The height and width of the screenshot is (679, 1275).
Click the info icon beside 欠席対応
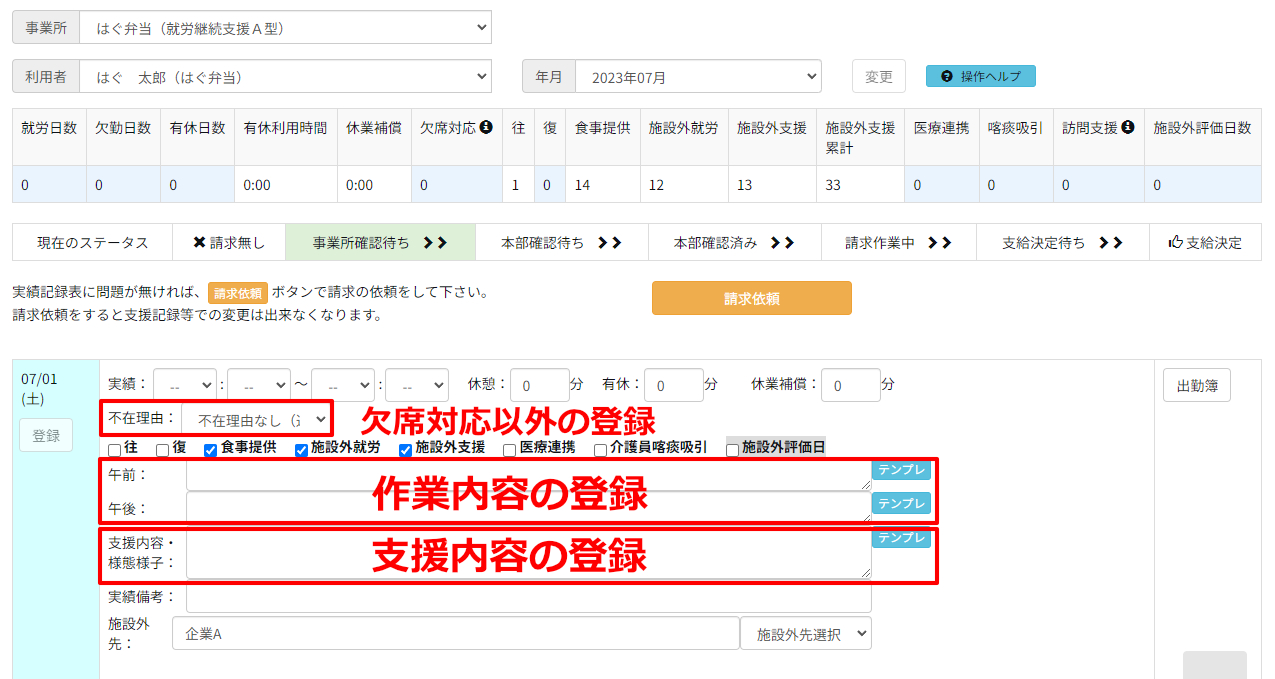point(486,128)
